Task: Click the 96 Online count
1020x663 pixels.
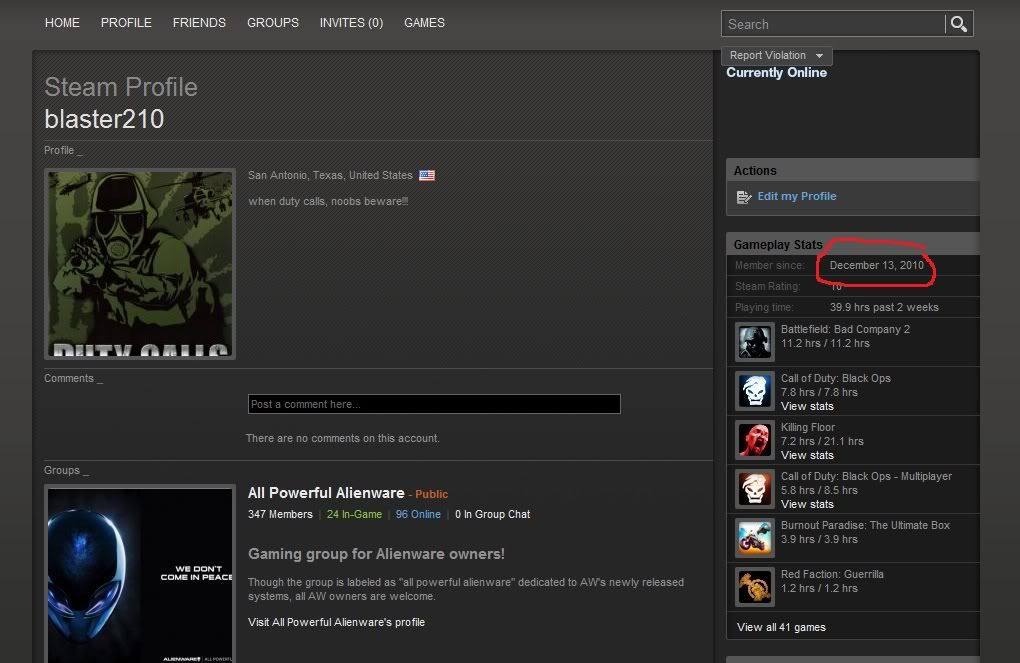Action: click(418, 515)
